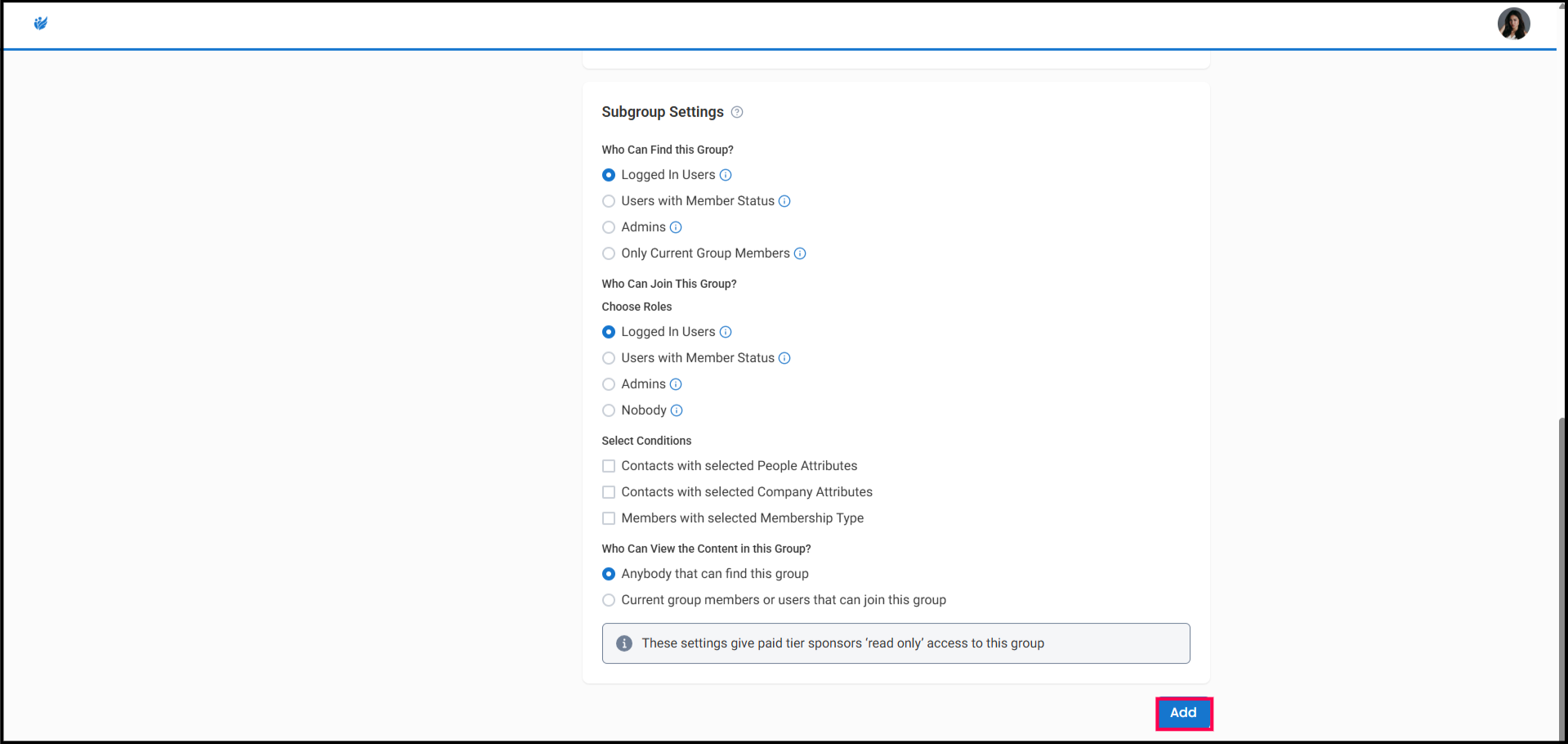The width and height of the screenshot is (1568, 744).
Task: Click help icon beside Subgroup Settings
Action: pyautogui.click(x=736, y=112)
